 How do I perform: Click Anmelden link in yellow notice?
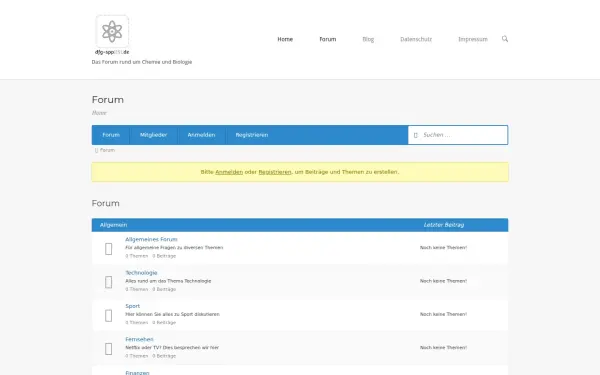tap(229, 172)
